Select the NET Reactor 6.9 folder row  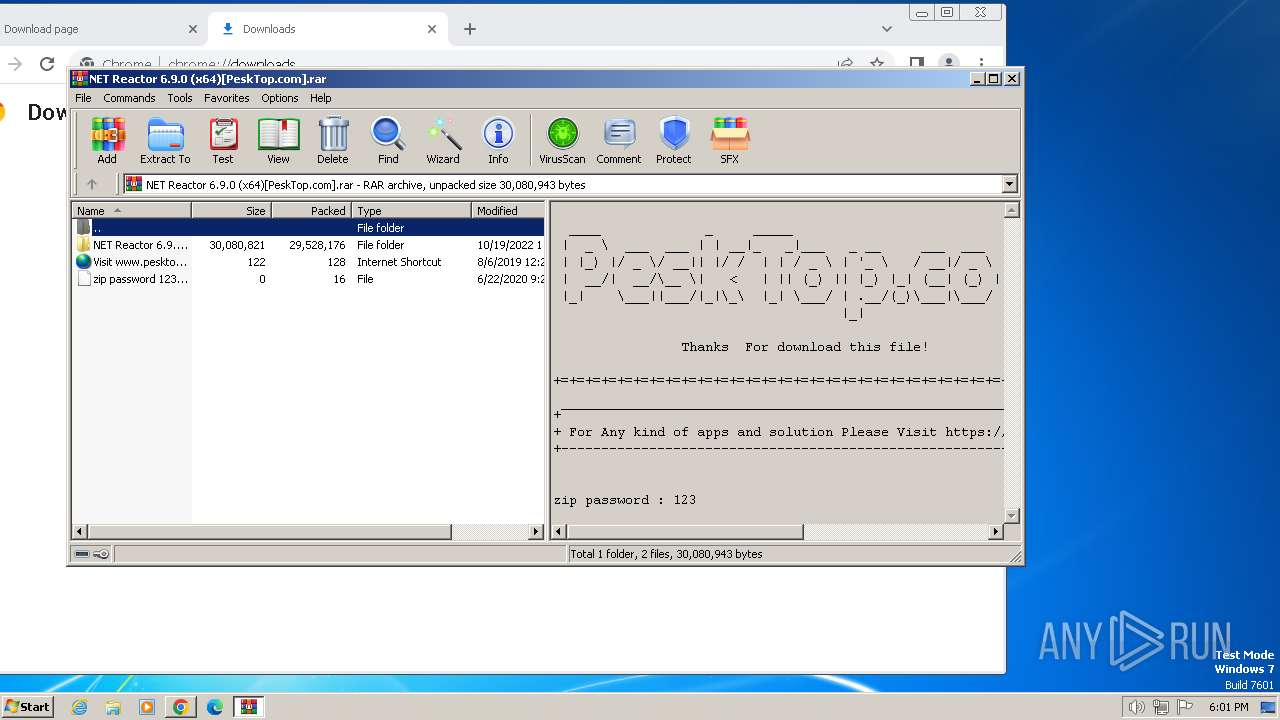tap(309, 244)
